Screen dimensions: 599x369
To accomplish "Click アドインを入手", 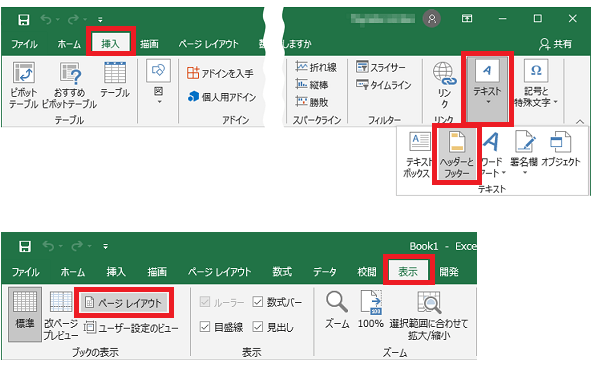I will point(220,73).
